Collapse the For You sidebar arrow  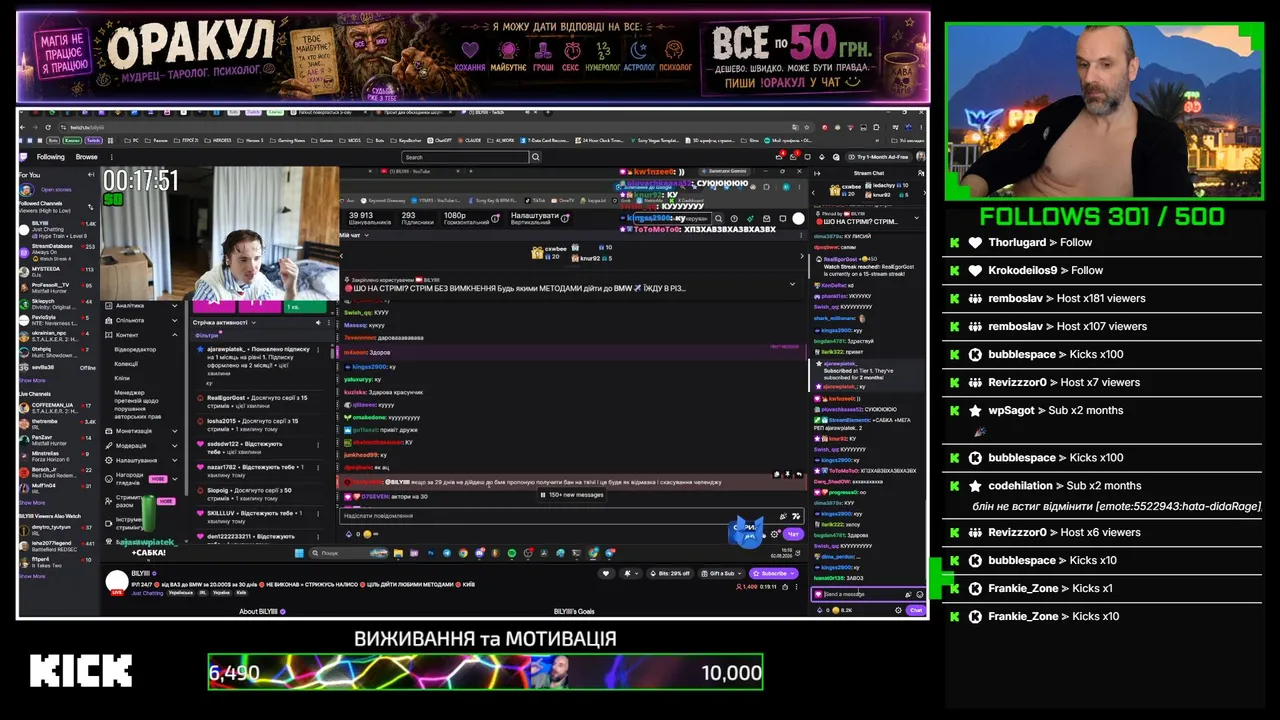[91, 175]
